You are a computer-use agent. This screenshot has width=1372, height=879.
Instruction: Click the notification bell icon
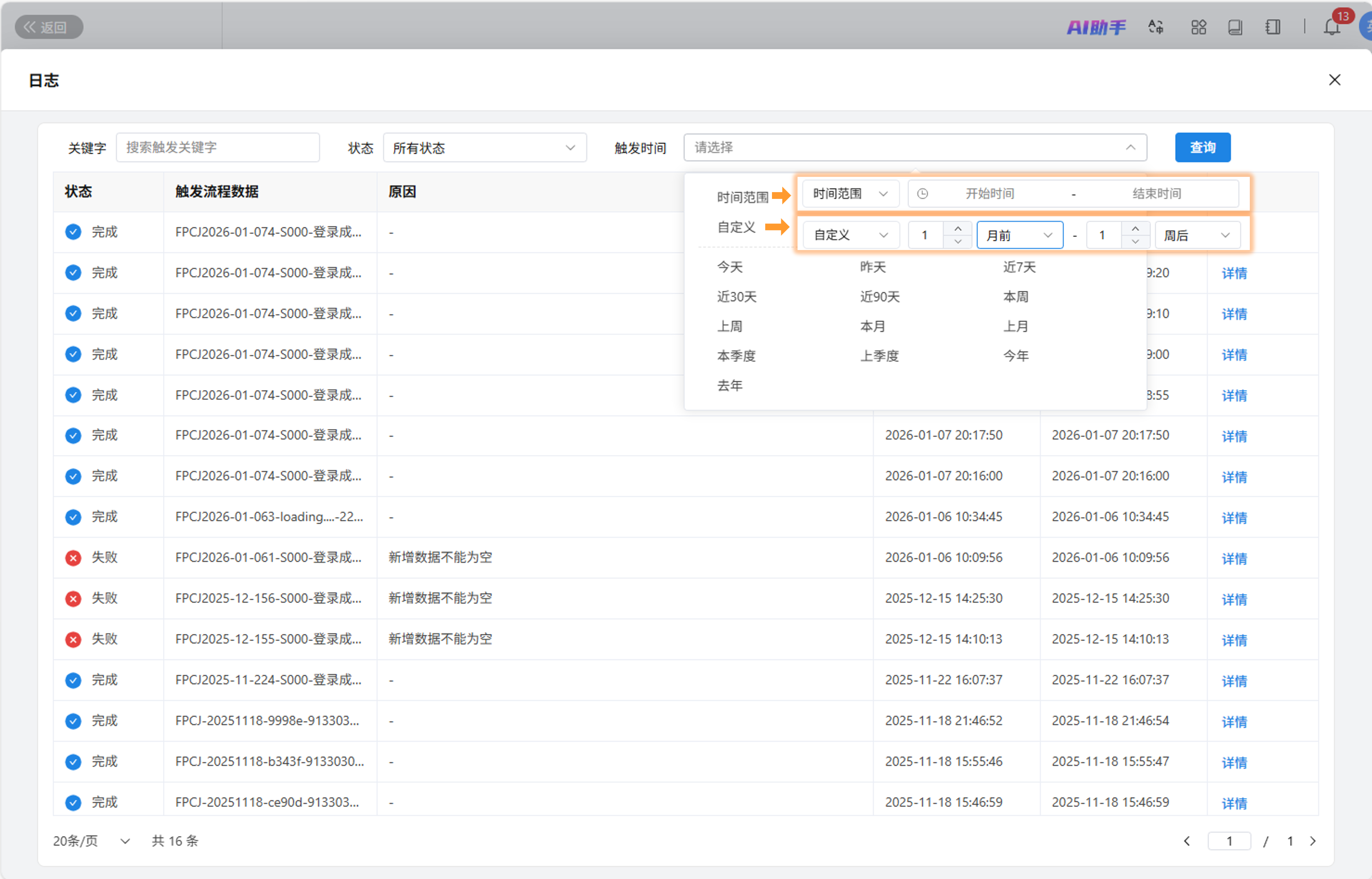1332,27
